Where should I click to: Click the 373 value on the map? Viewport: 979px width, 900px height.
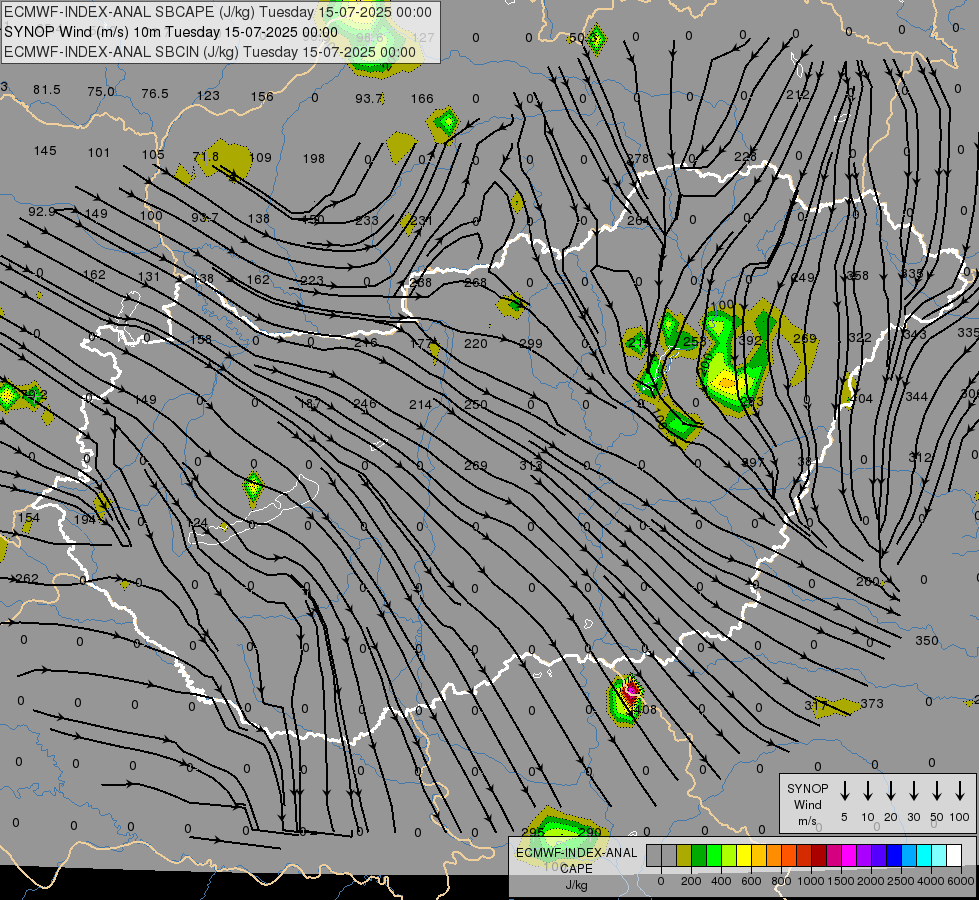tap(872, 703)
